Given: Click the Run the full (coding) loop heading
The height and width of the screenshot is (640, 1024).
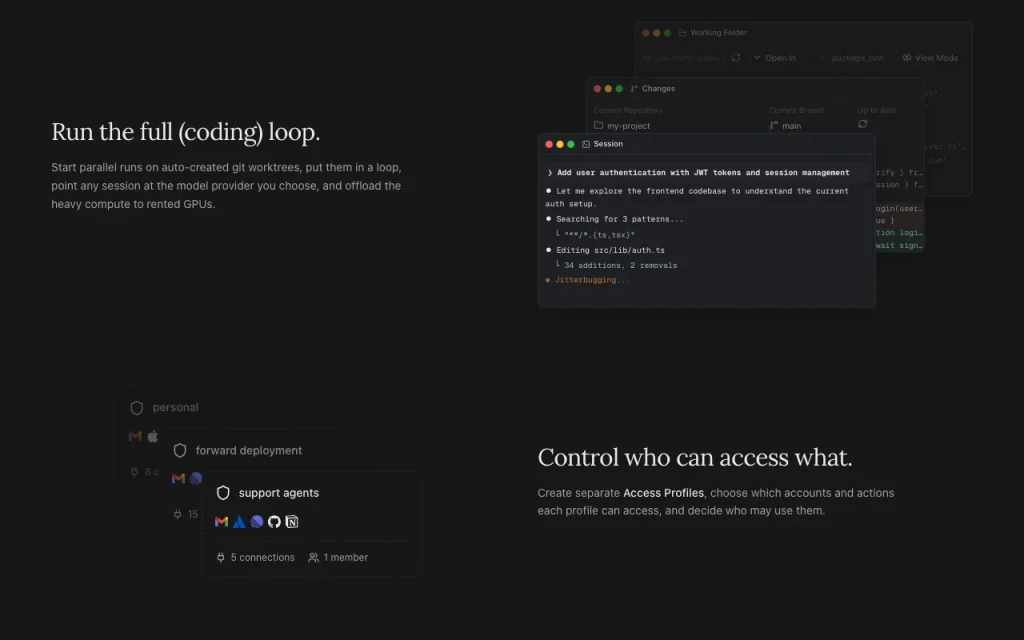Looking at the screenshot, I should click(x=185, y=132).
